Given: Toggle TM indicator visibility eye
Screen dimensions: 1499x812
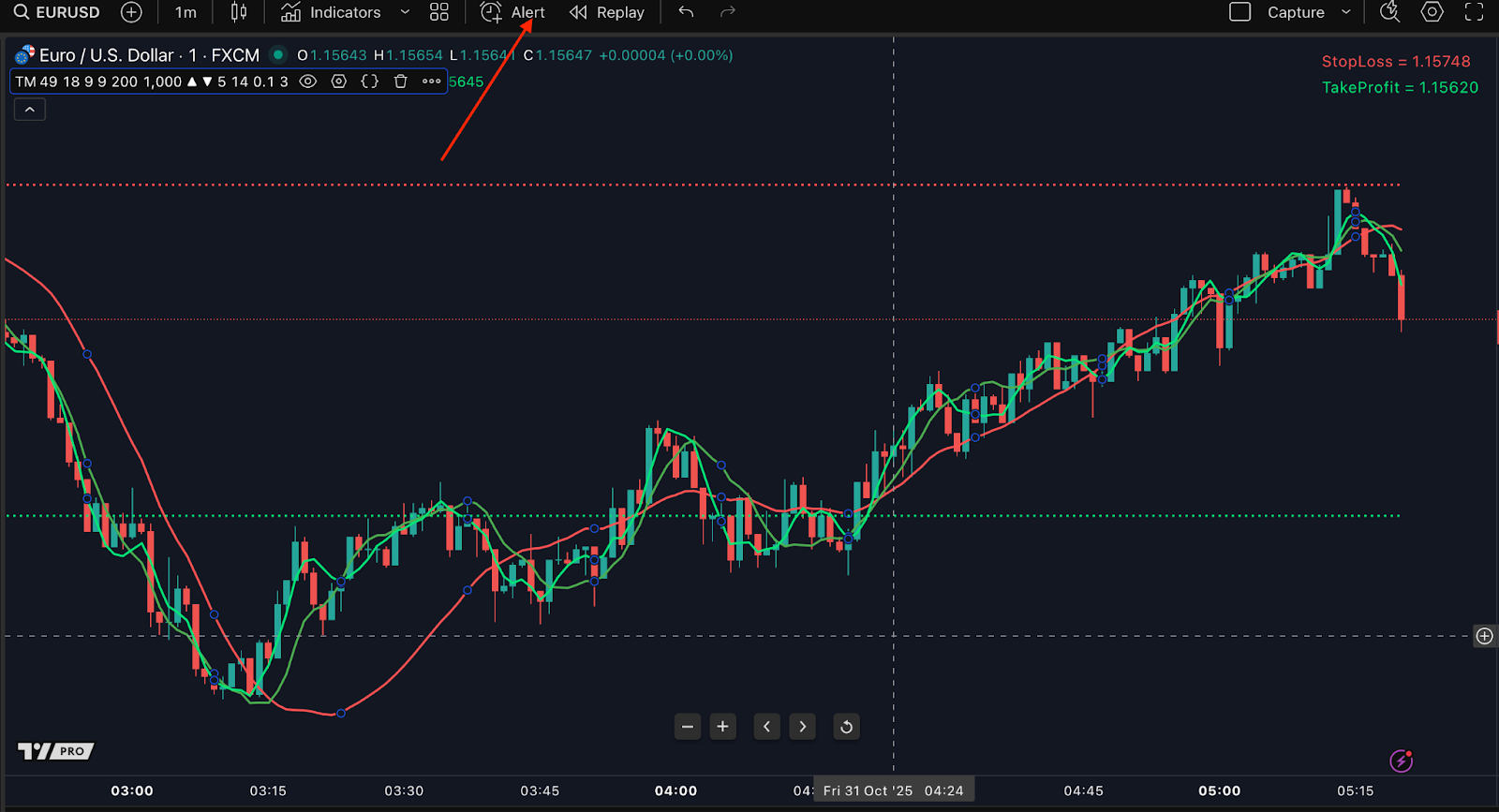Looking at the screenshot, I should pos(307,81).
